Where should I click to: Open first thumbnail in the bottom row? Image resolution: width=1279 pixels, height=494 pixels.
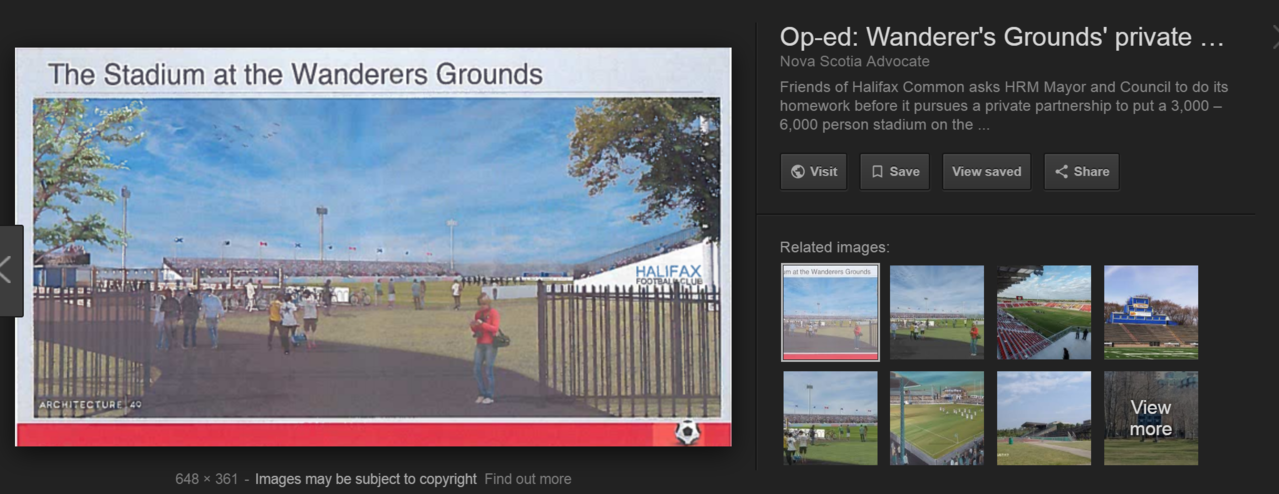830,418
